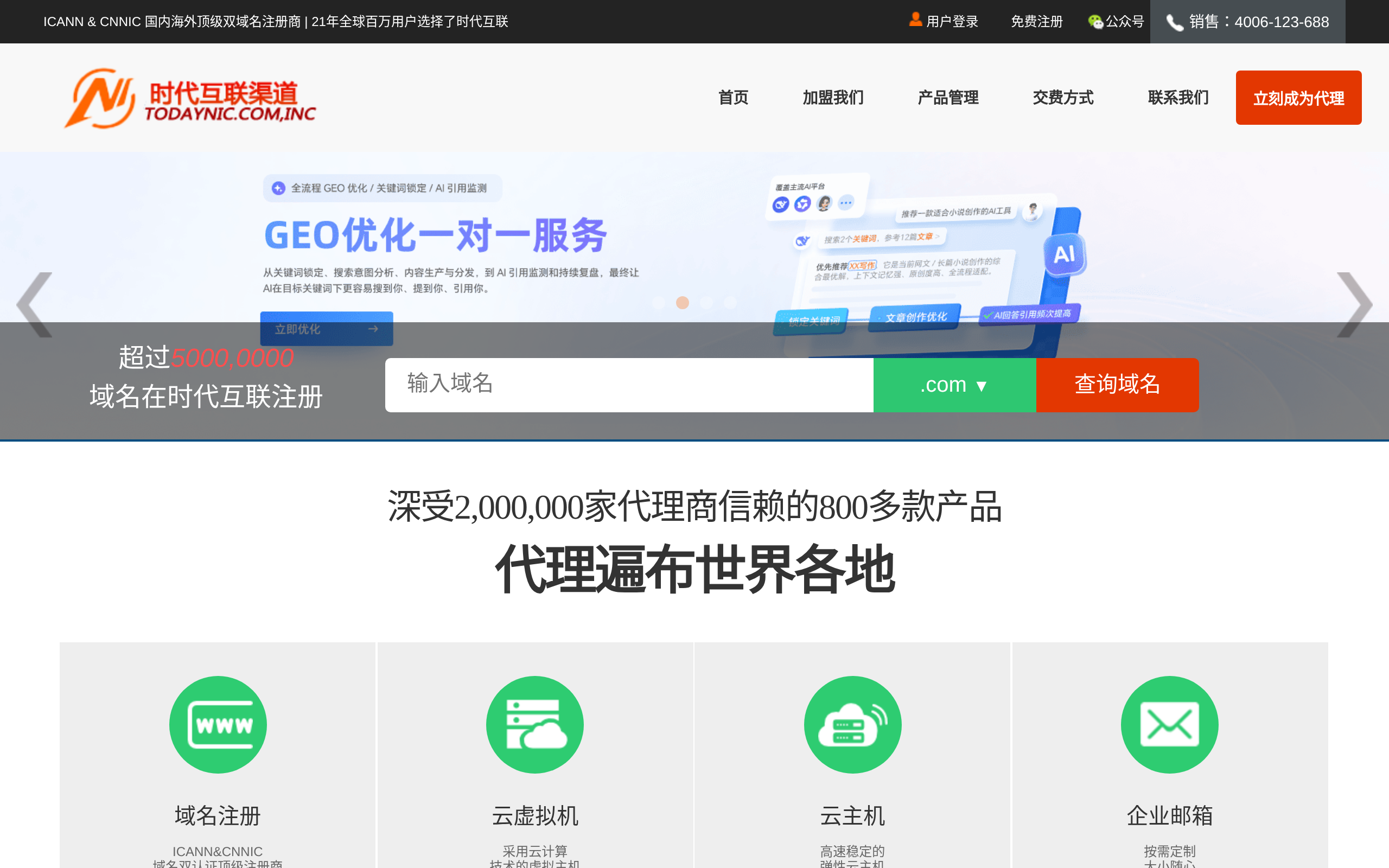Image resolution: width=1389 pixels, height=868 pixels.
Task: Open 首页 in the navigation menu
Action: (x=734, y=98)
